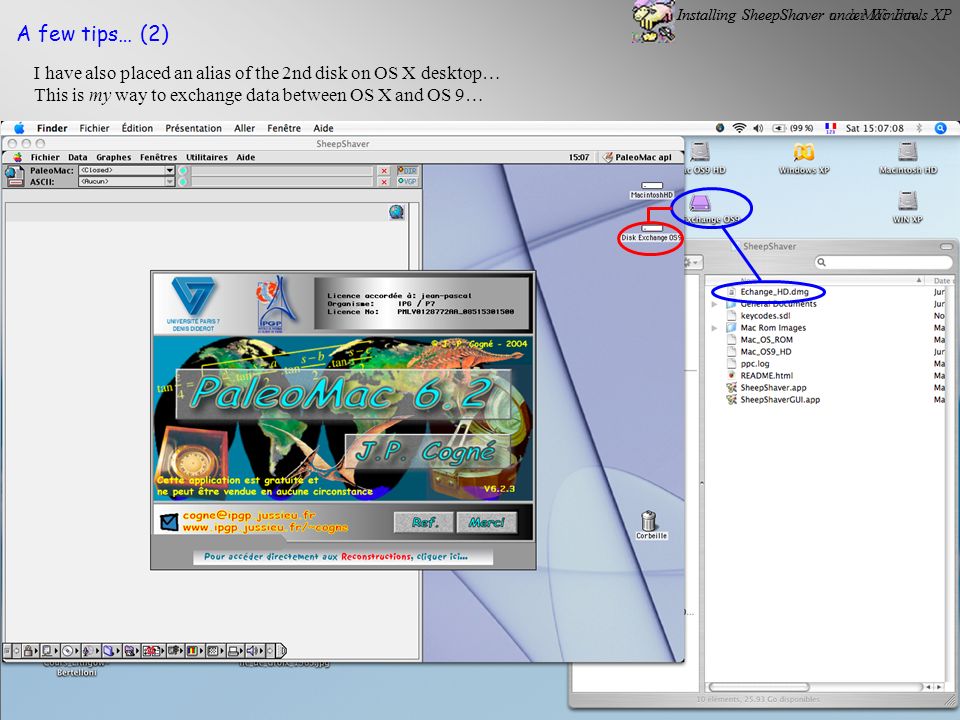Select the SheepShaverGUI.app file
This screenshot has width=960, height=720.
[780, 400]
